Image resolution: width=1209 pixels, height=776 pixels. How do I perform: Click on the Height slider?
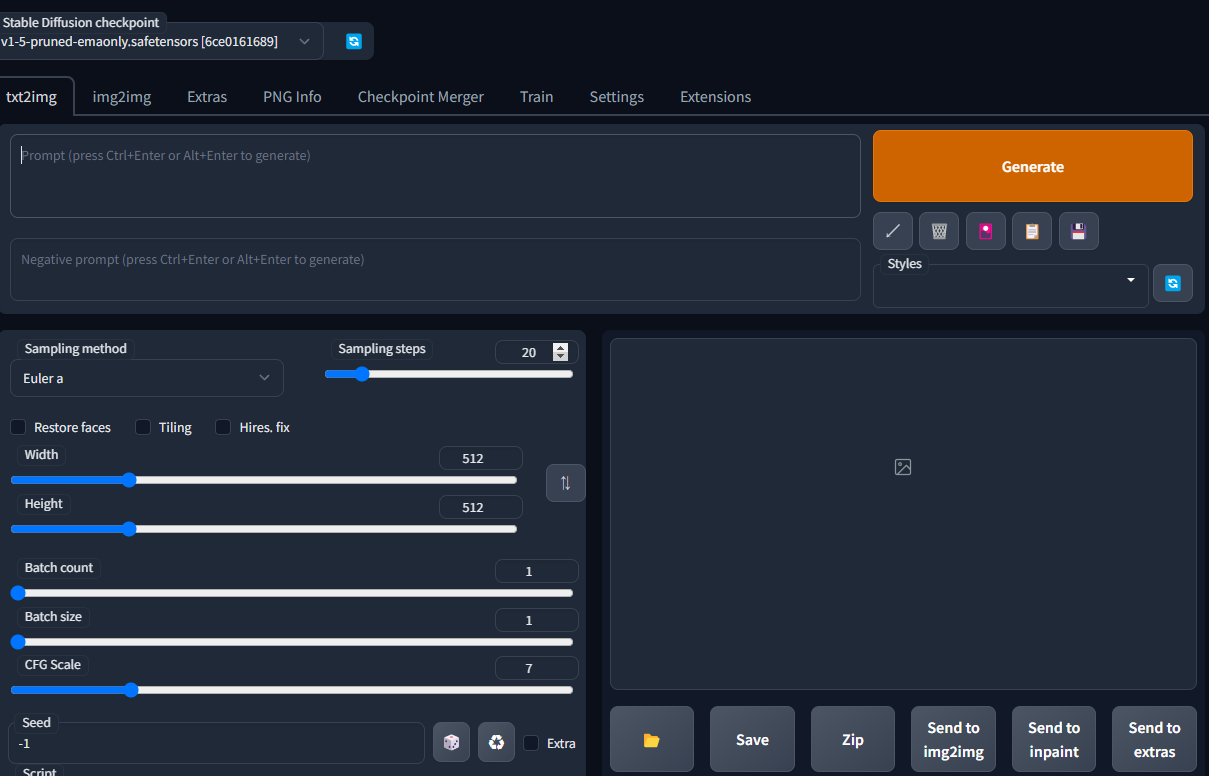point(264,529)
